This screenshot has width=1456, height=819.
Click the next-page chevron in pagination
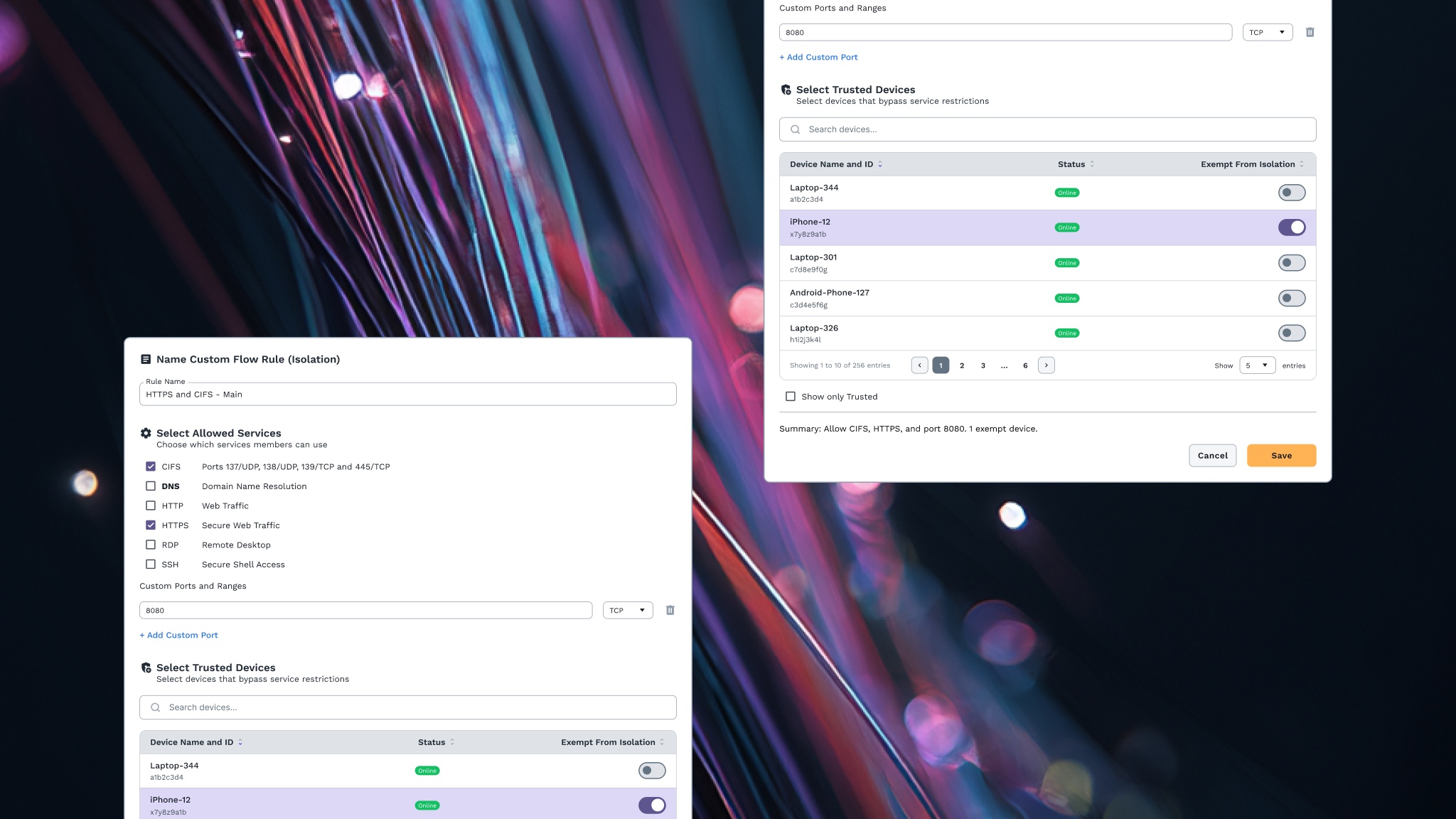pos(1046,365)
